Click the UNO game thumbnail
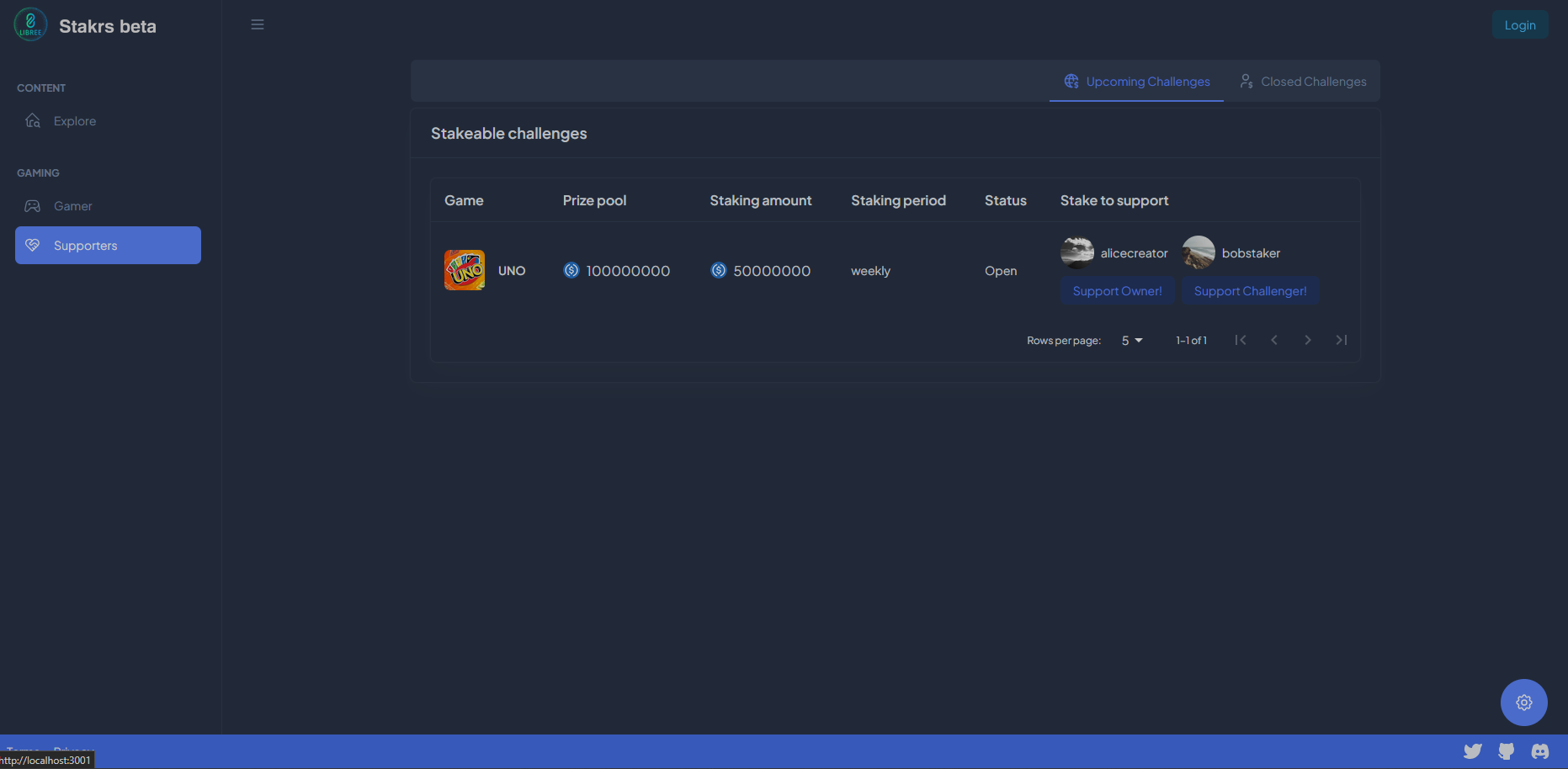The image size is (1568, 769). click(465, 270)
